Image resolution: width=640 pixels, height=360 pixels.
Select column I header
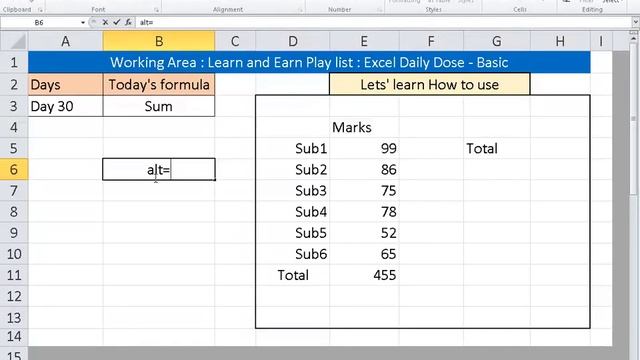601,41
